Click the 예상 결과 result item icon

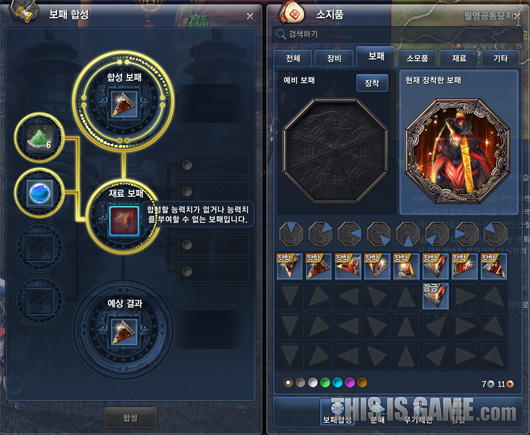coord(124,331)
